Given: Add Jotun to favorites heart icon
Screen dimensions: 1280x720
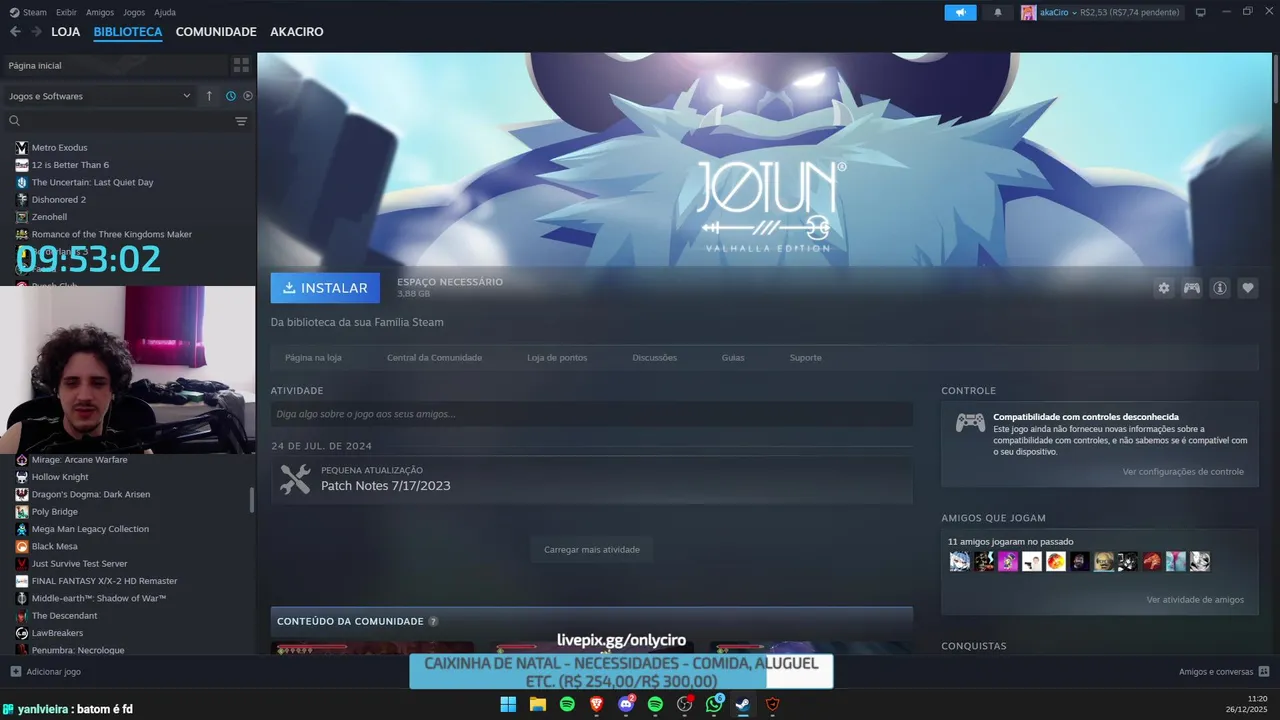Looking at the screenshot, I should (x=1248, y=288).
